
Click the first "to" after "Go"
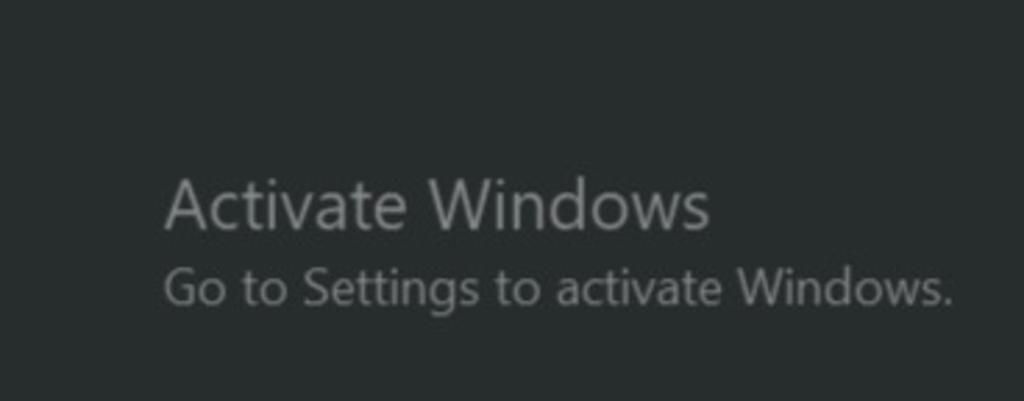(264, 290)
